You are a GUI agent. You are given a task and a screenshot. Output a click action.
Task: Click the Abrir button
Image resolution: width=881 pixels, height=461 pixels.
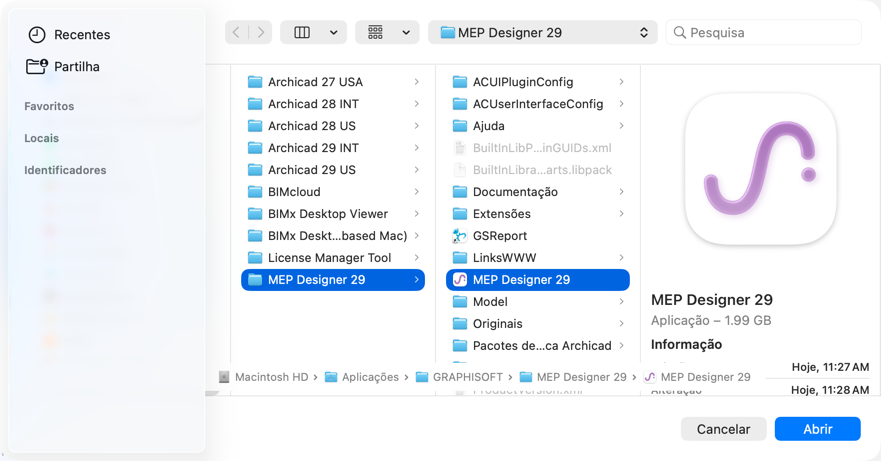818,429
